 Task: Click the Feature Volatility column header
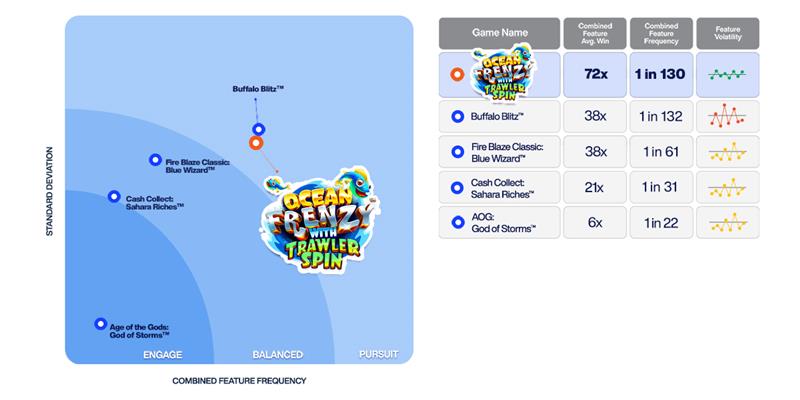click(727, 32)
